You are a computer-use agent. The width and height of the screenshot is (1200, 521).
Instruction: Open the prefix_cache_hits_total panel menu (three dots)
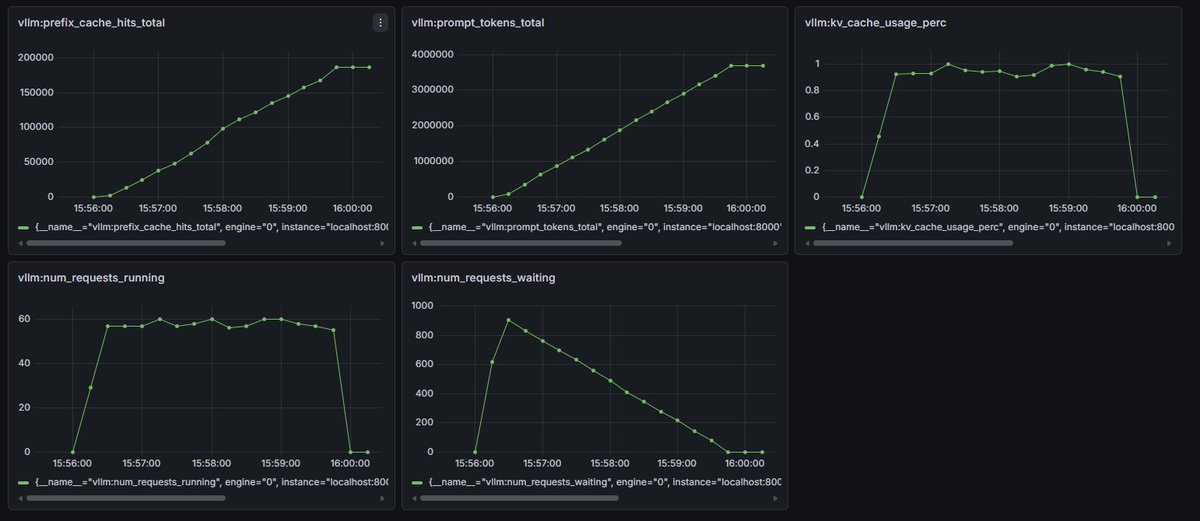coord(380,22)
